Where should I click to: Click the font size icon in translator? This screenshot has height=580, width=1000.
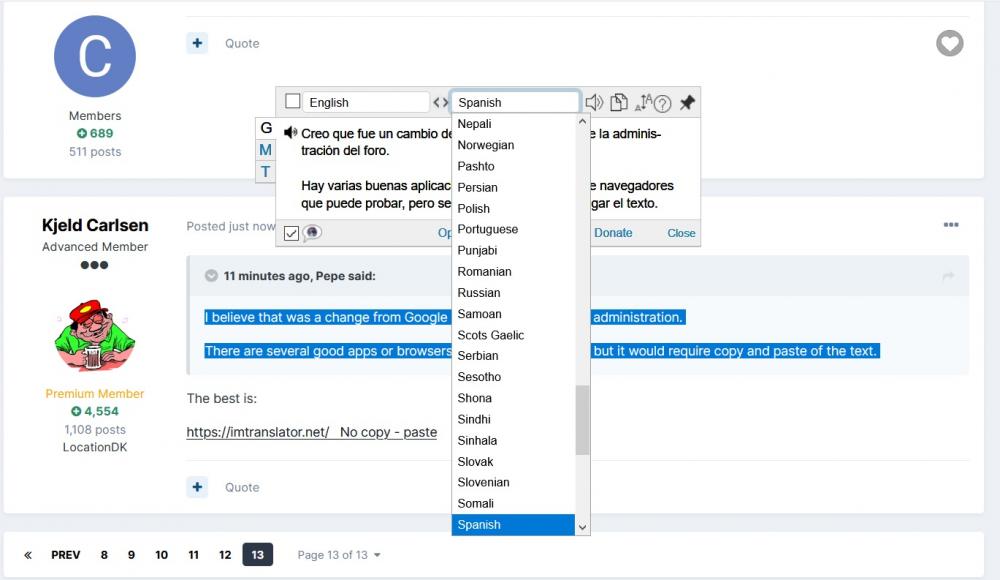643,102
